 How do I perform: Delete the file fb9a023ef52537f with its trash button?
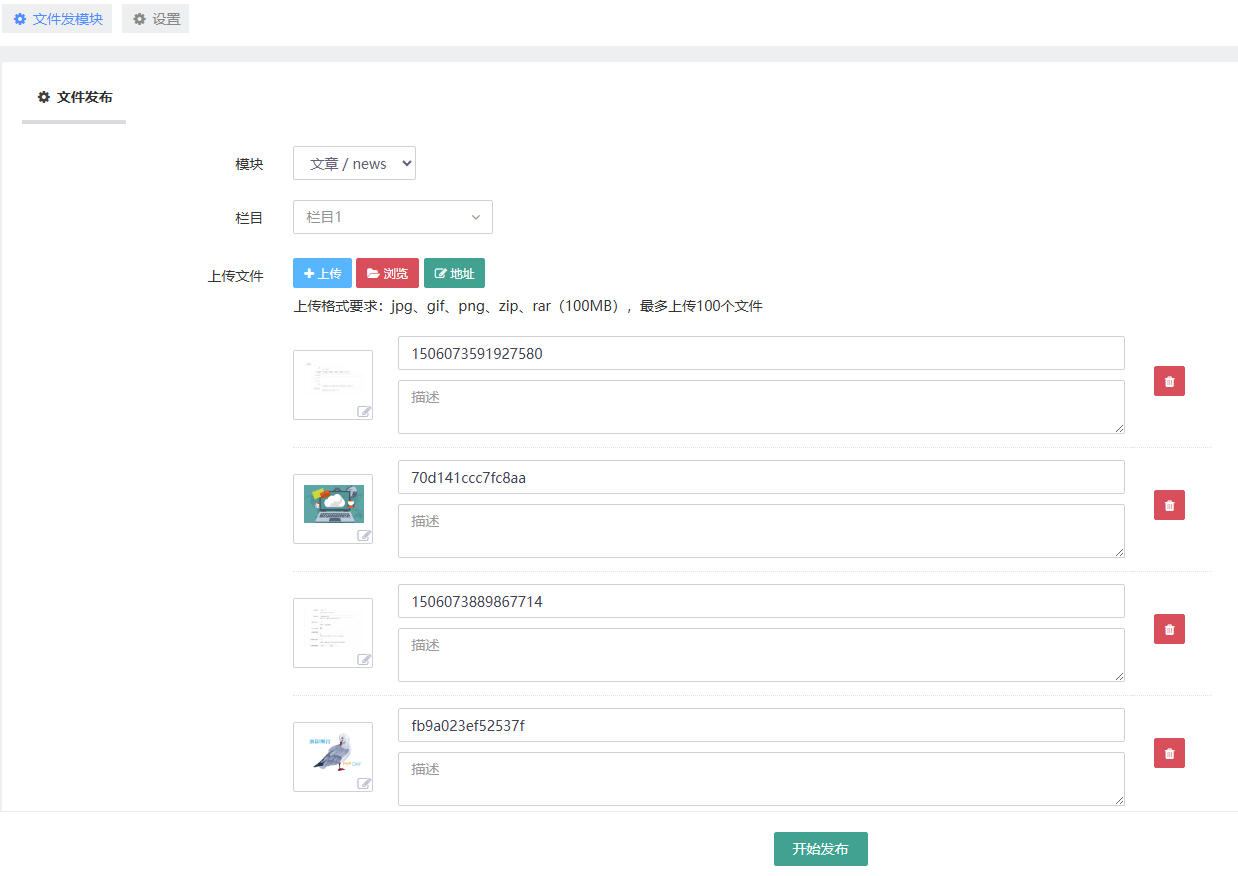point(1169,753)
